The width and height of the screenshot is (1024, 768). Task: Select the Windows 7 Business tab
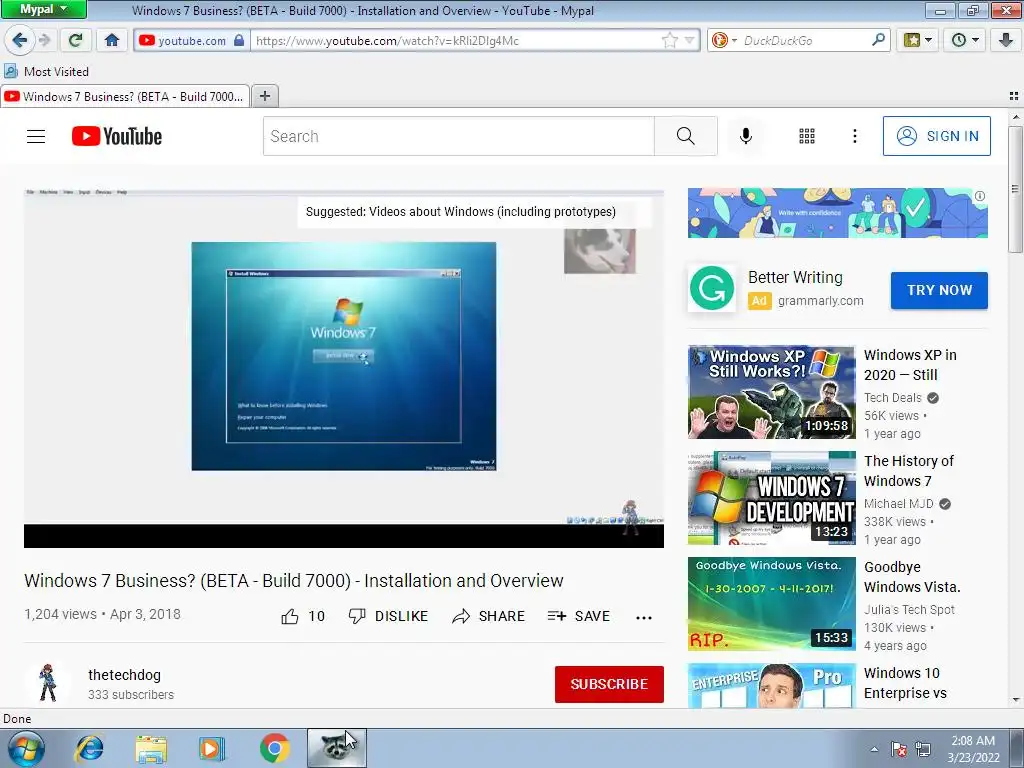point(125,97)
